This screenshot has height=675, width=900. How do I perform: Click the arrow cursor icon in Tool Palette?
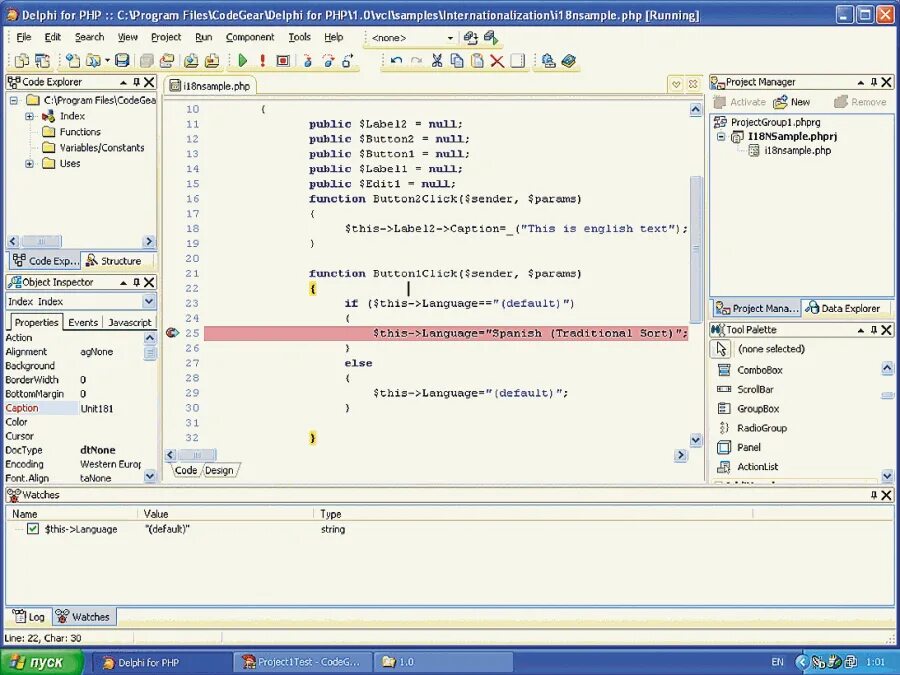(x=721, y=348)
